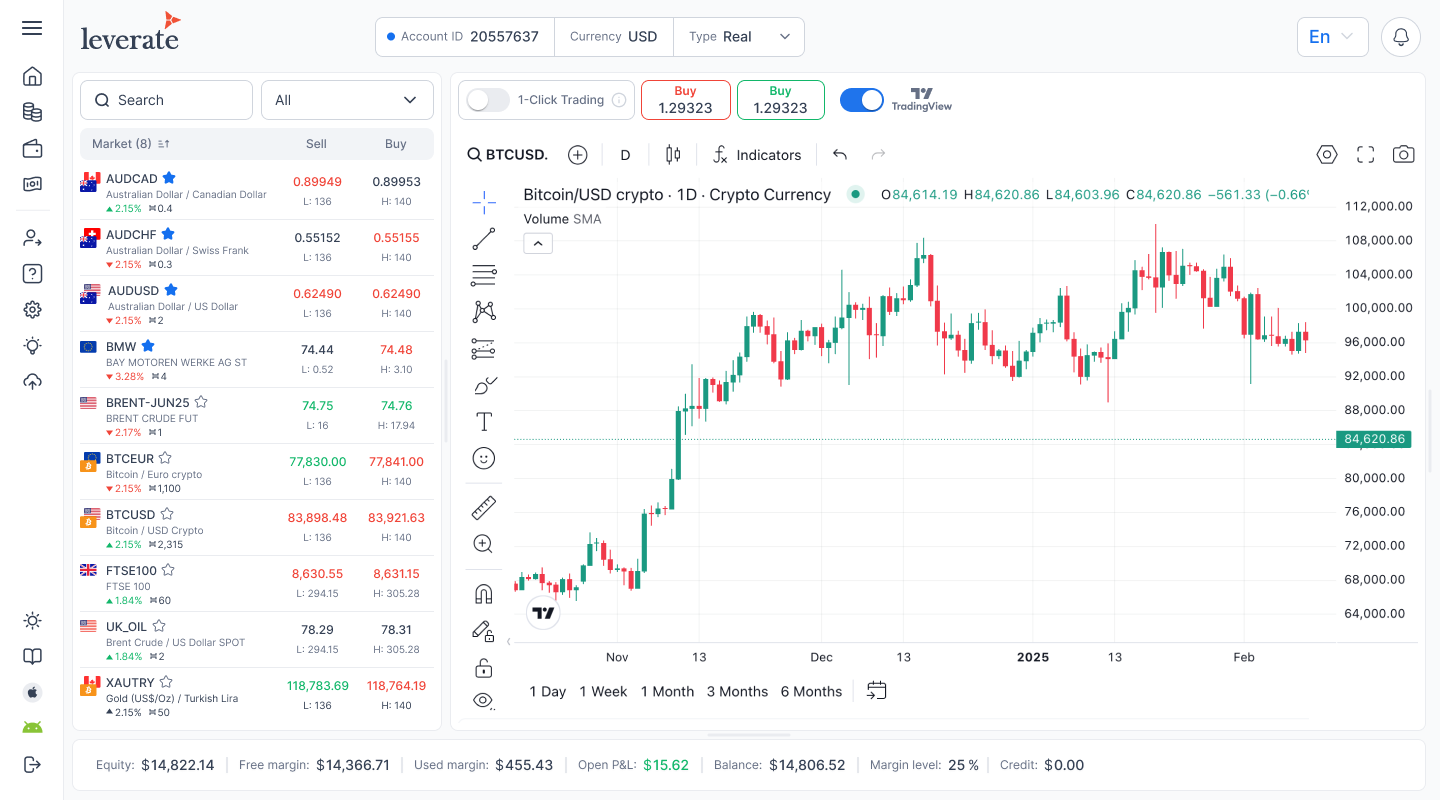The image size is (1440, 800).
Task: Collapse the Volume indicator pane
Action: click(538, 242)
